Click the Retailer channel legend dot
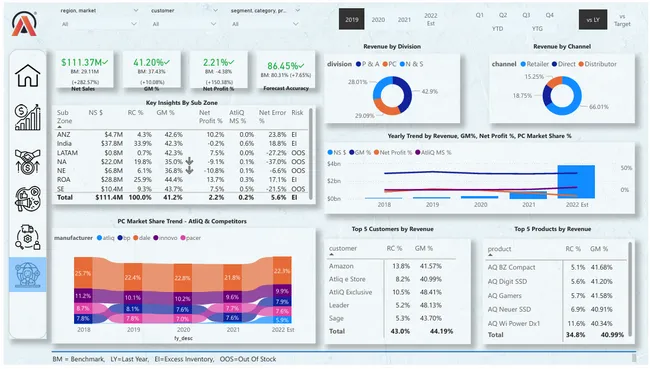The image size is (650, 369). [x=523, y=64]
